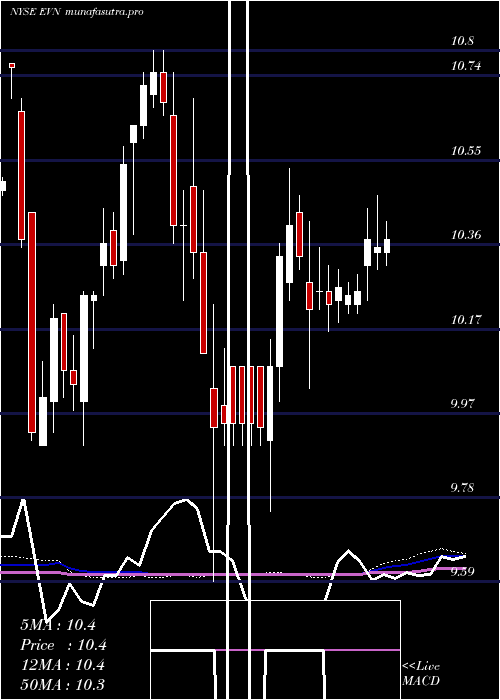This screenshot has width=500, height=700.
Task: Click the 'NYSE EVN munafasutra.pro' chart title
Action: tap(77, 12)
